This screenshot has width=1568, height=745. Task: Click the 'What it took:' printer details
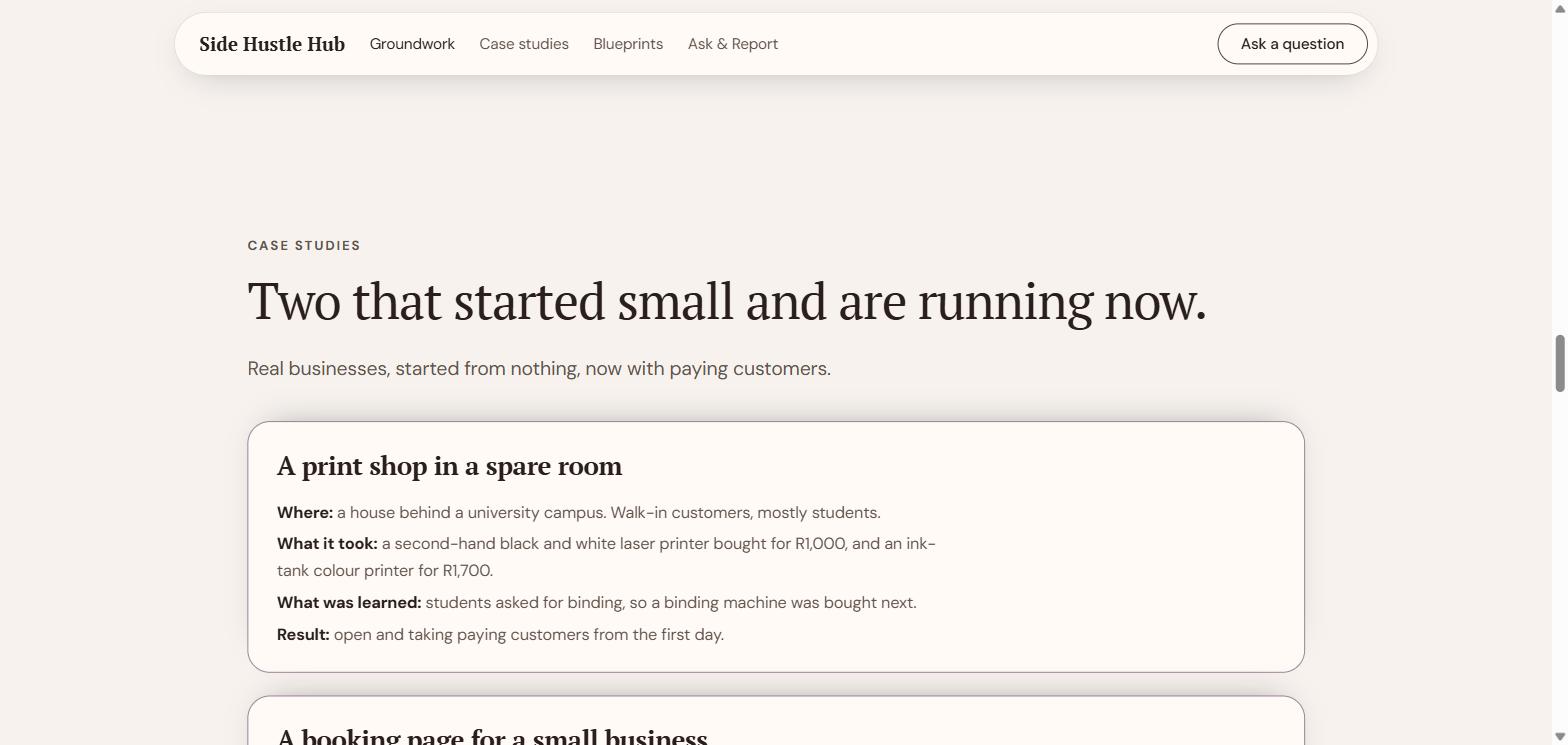coord(606,557)
